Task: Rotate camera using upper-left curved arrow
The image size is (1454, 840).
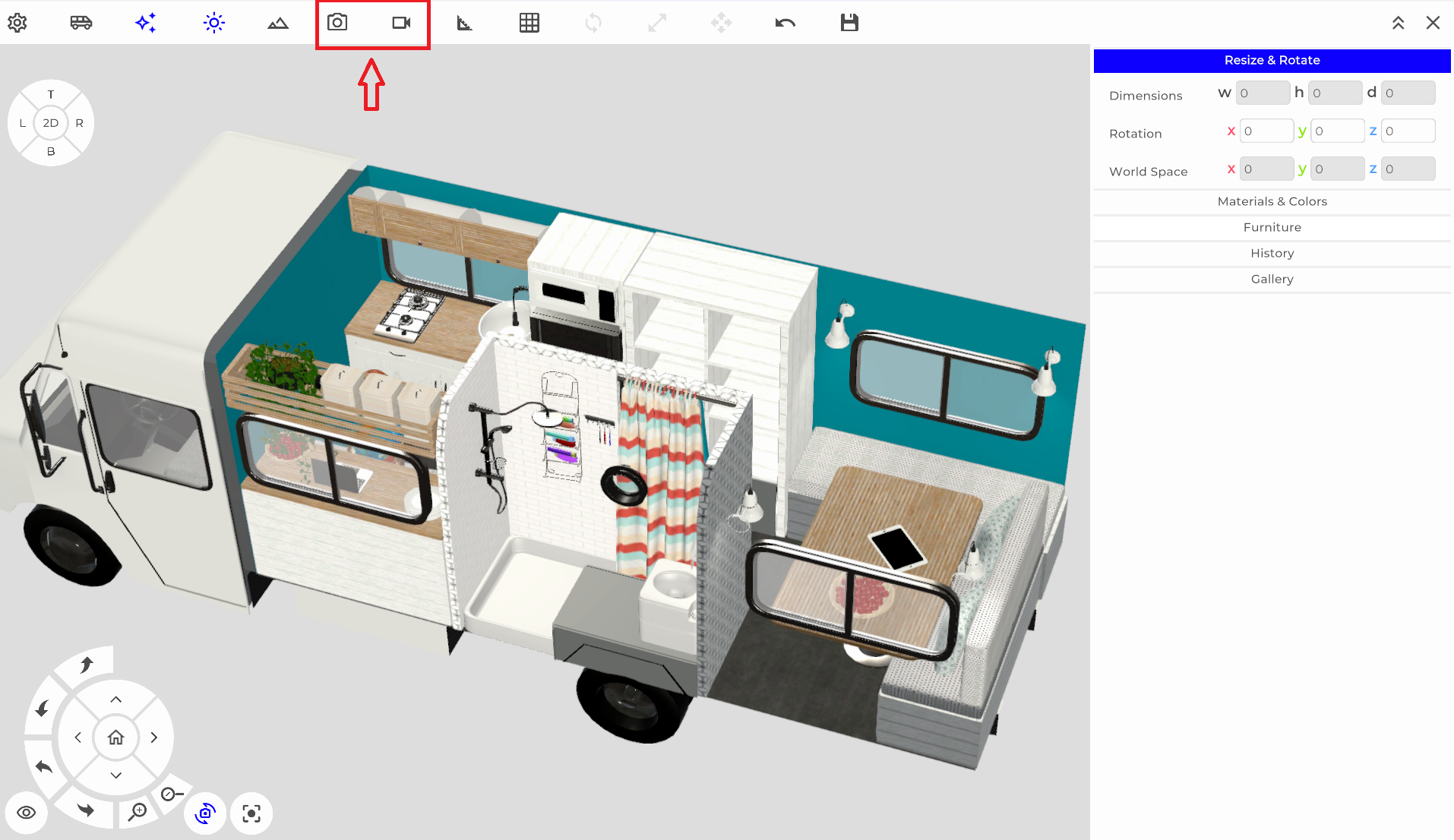Action: tap(43, 708)
